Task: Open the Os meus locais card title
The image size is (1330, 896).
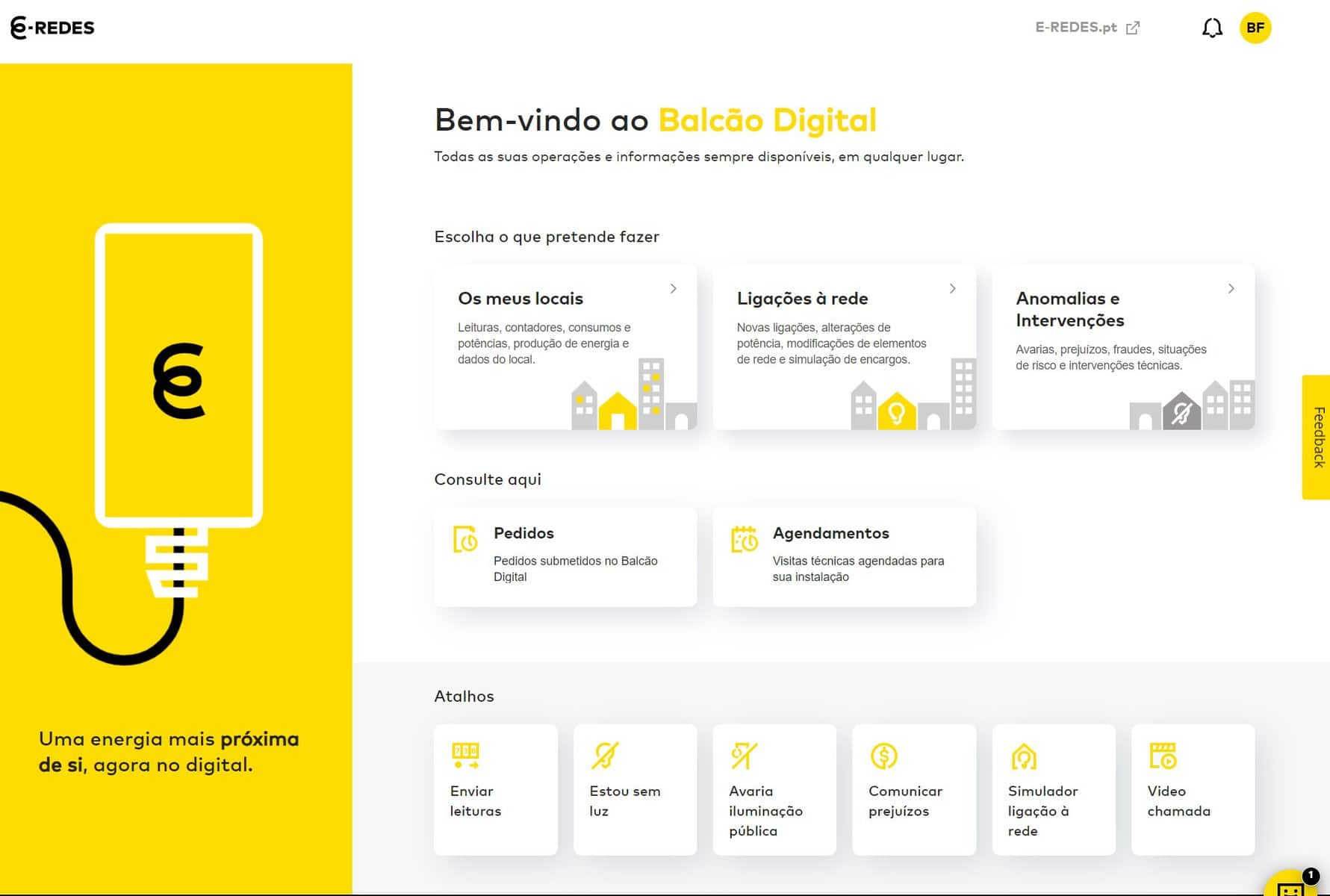Action: point(520,299)
